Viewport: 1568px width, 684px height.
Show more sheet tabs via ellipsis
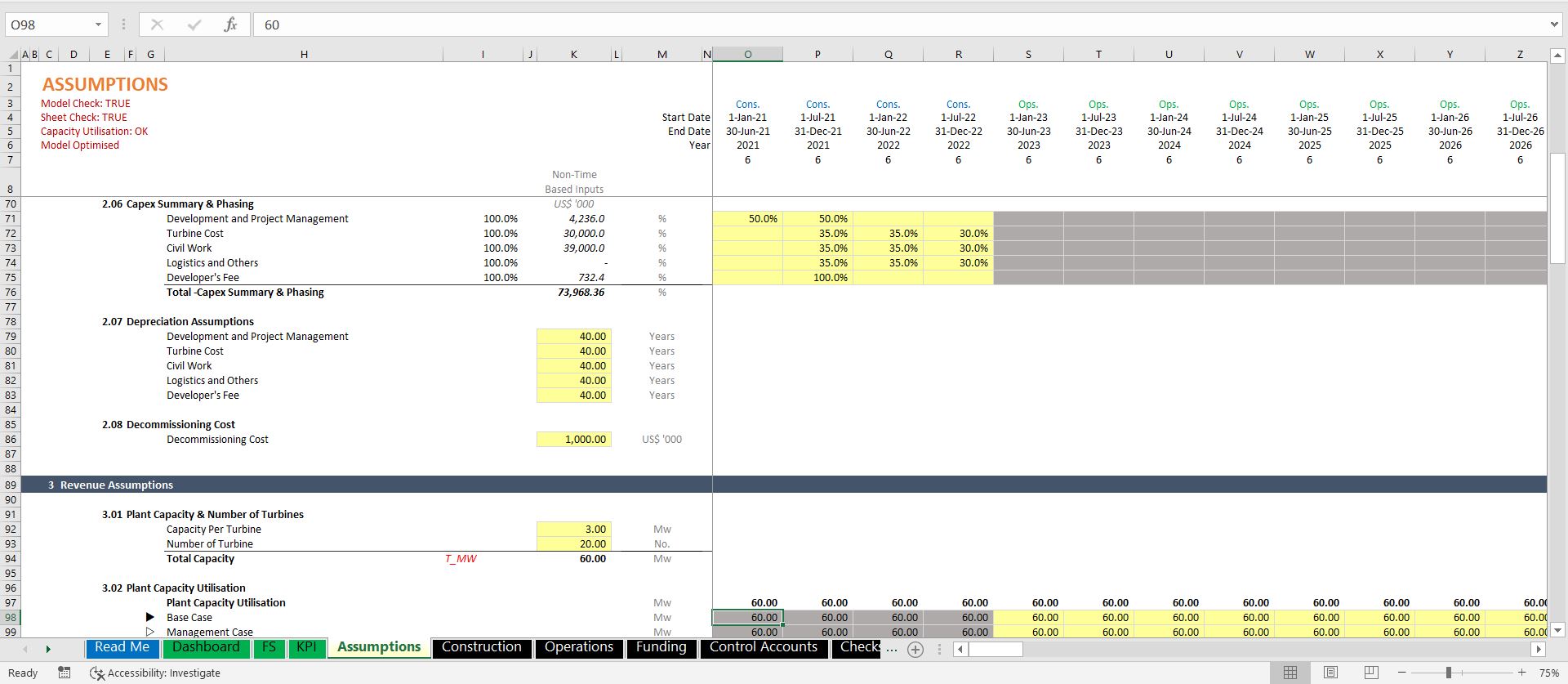891,649
